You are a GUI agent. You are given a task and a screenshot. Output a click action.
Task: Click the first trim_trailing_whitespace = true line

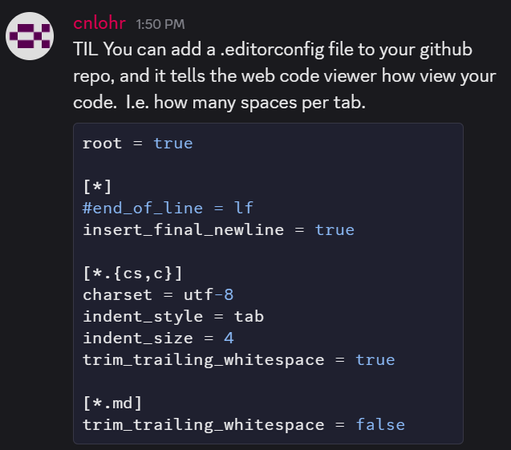(239, 360)
